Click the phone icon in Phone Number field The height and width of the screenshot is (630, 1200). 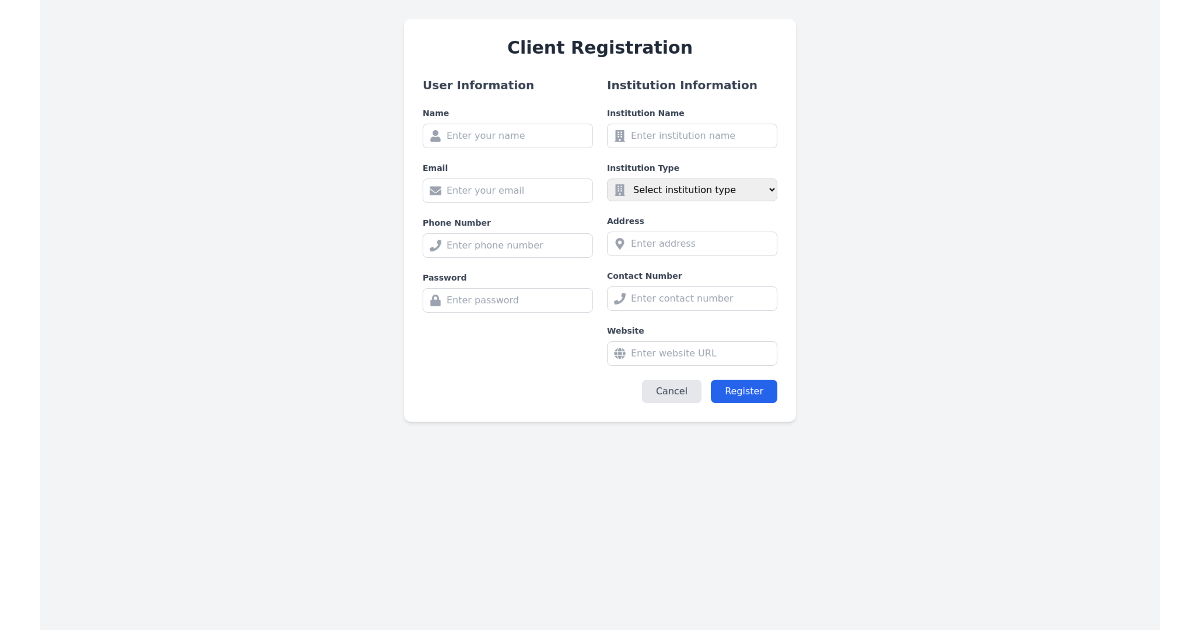click(x=435, y=245)
